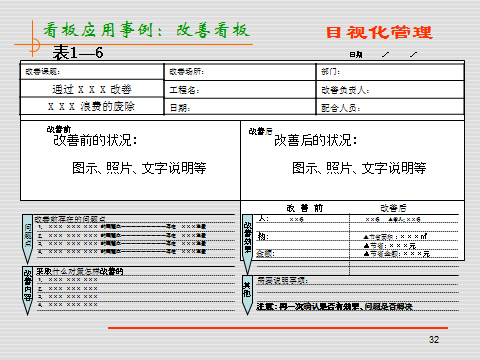480x360 pixels.
Task: Click slide page number 32
Action: coord(434,339)
